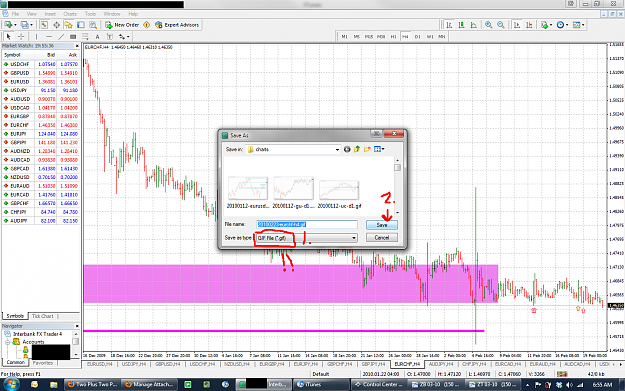Toggle the Expert Advisors button
This screenshot has height=391, width=625.
[177, 25]
